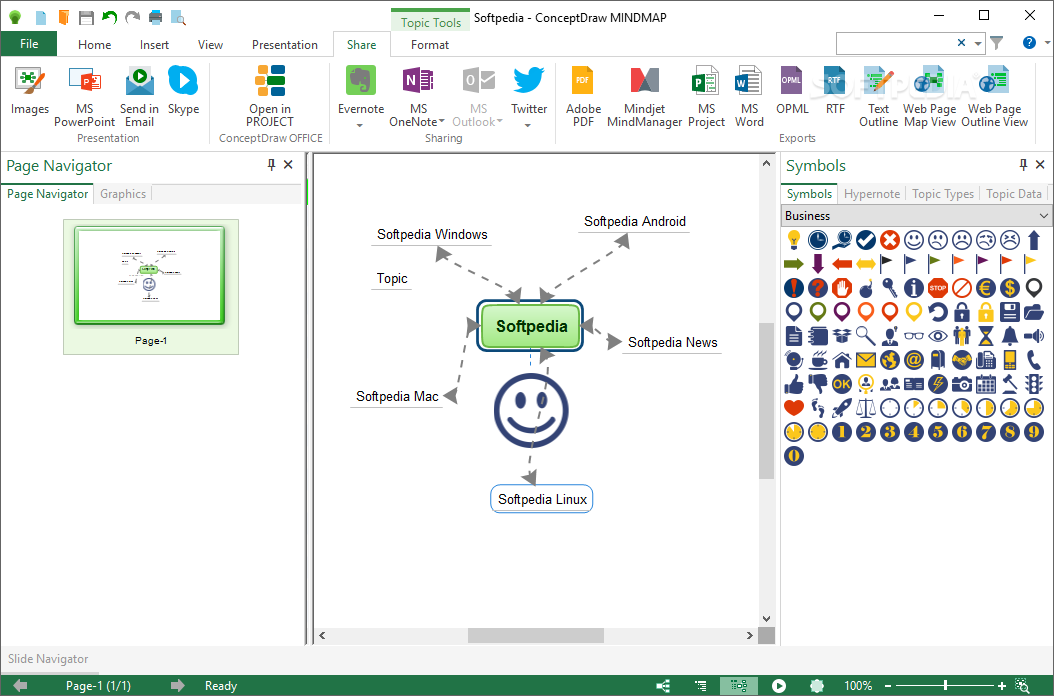1054x696 pixels.
Task: Open Evernote dropdown arrow
Action: (x=360, y=126)
